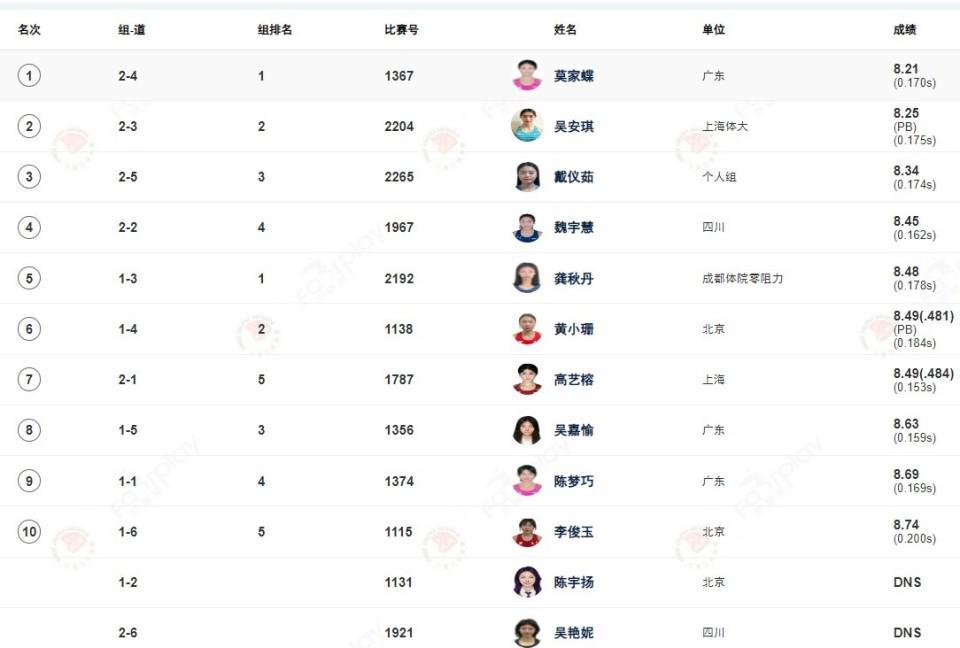Click the rank 1 circle badge
Viewport: 960px width, 648px height.
tap(30, 76)
